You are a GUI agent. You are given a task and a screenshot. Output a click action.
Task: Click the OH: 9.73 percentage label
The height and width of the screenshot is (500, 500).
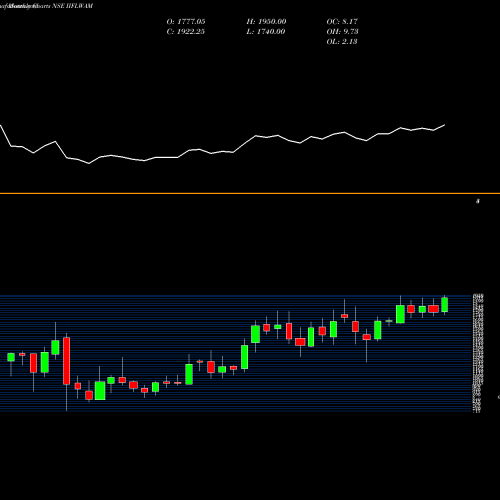342,32
